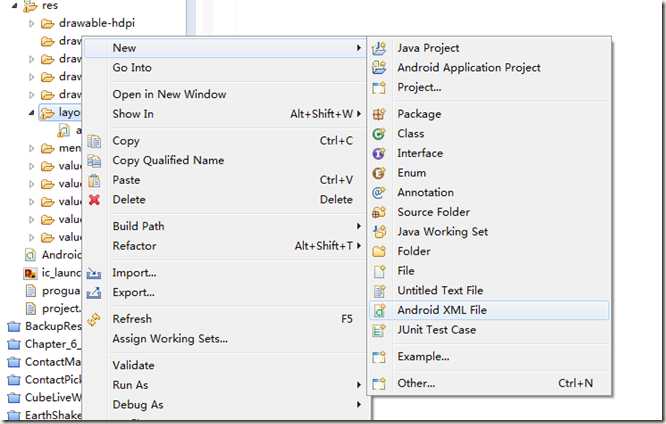Choose Untitled Text File
This screenshot has height=424, width=666.
tap(440, 291)
